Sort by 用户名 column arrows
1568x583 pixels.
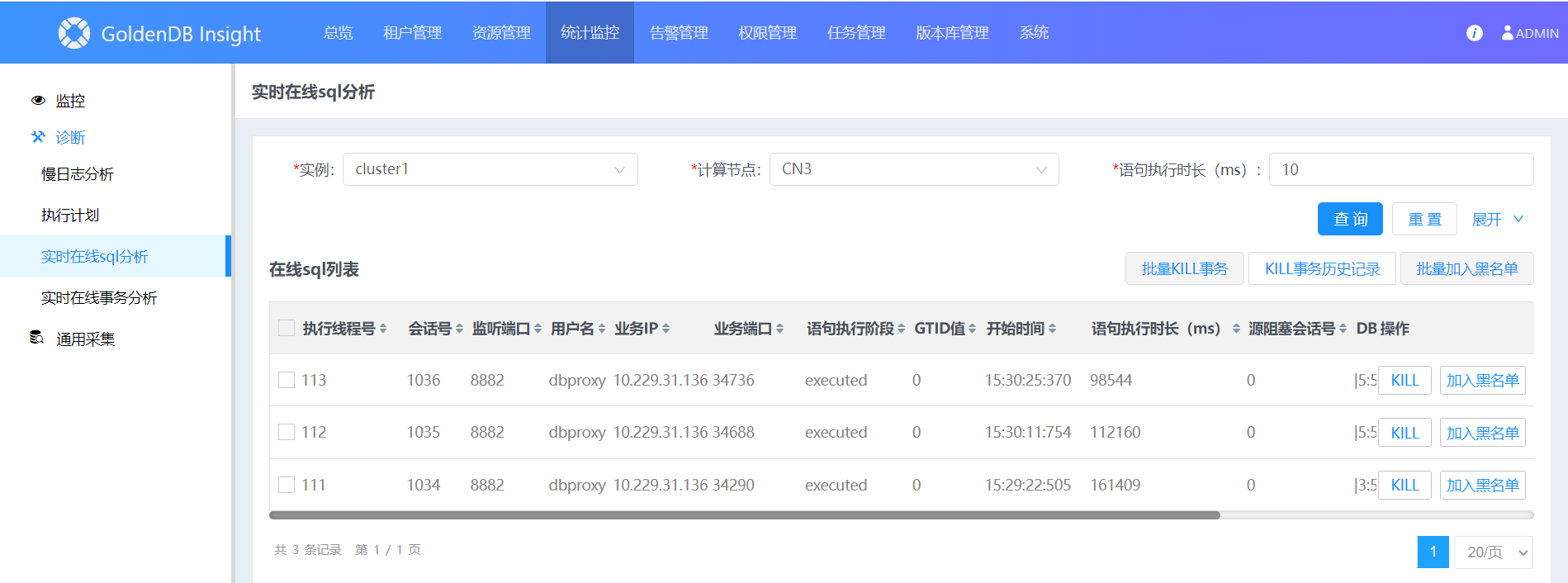coord(602,329)
